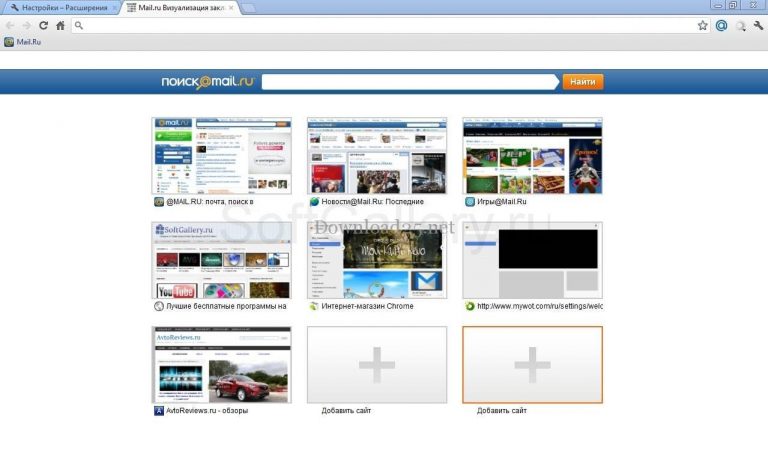Click the http://www.mywot.com/ru/settings link text

tap(540, 306)
